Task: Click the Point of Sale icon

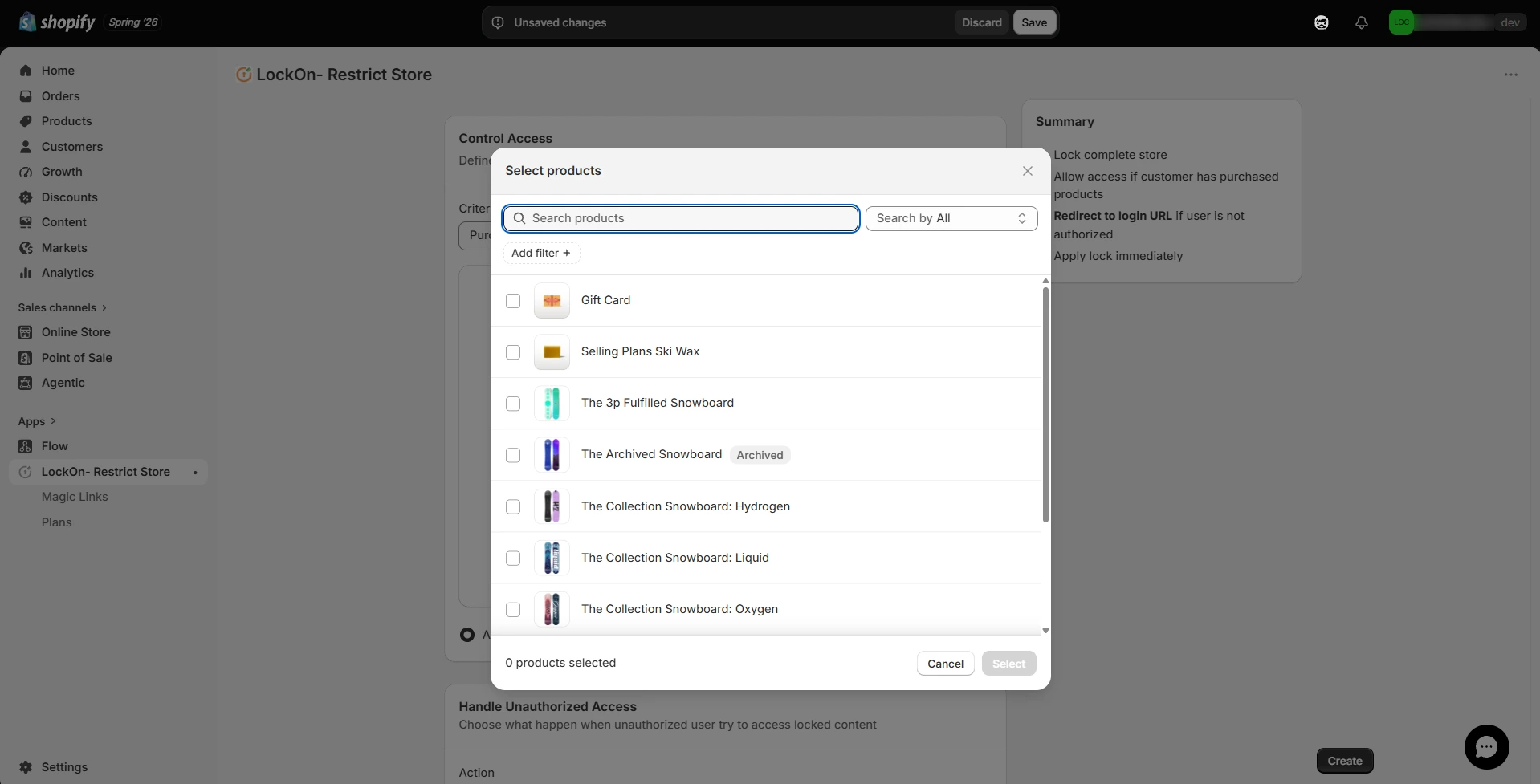Action: click(x=26, y=358)
